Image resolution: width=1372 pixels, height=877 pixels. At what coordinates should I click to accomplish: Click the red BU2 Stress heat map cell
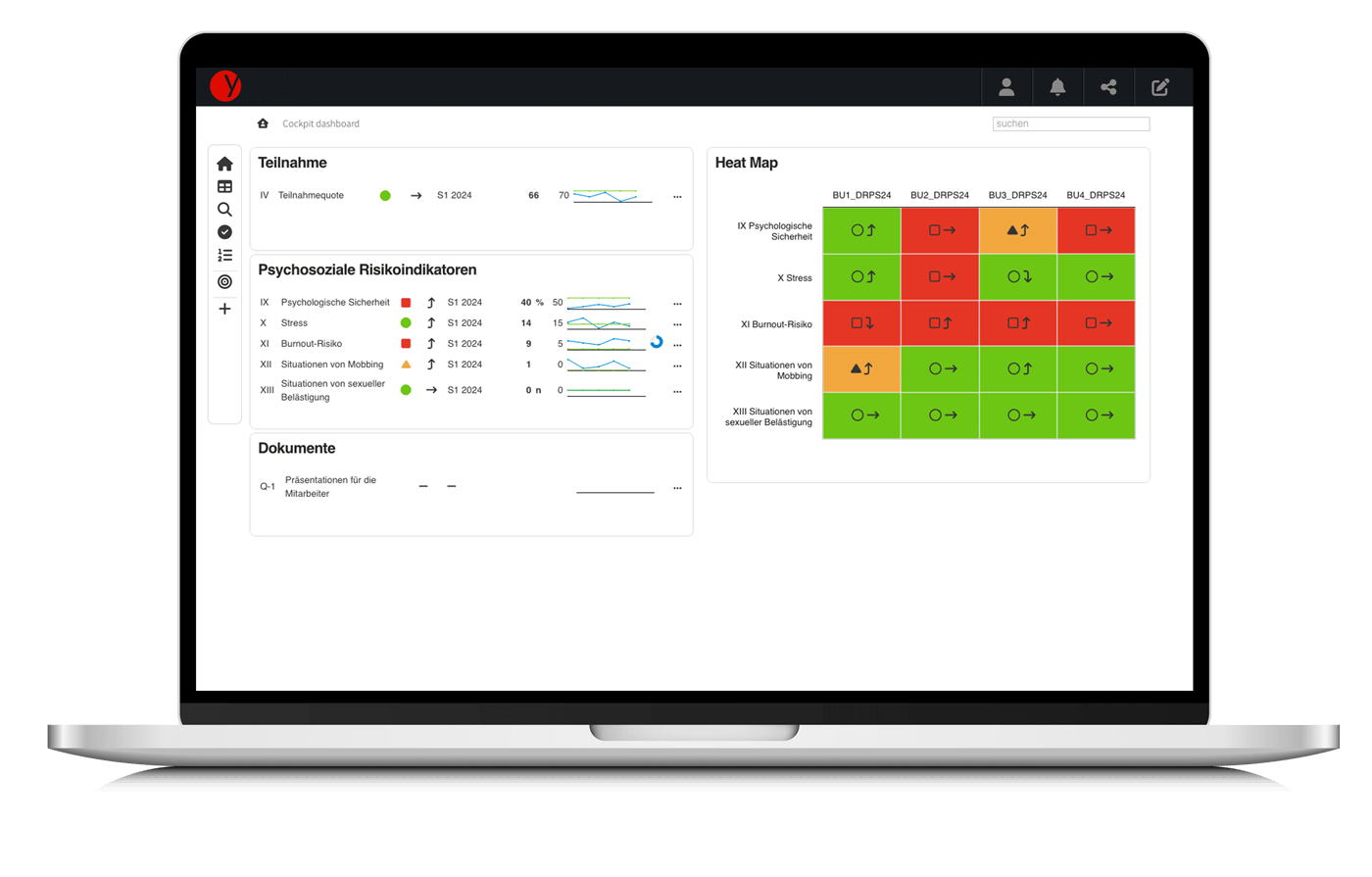[x=940, y=277]
